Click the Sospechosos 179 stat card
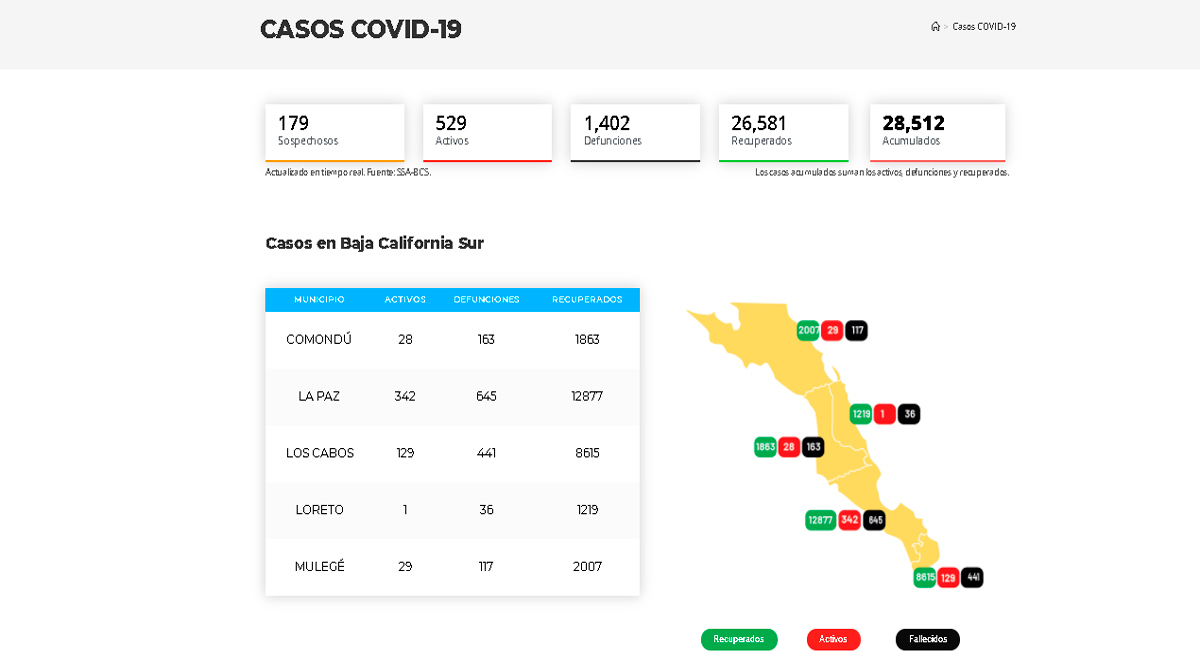 (x=334, y=132)
